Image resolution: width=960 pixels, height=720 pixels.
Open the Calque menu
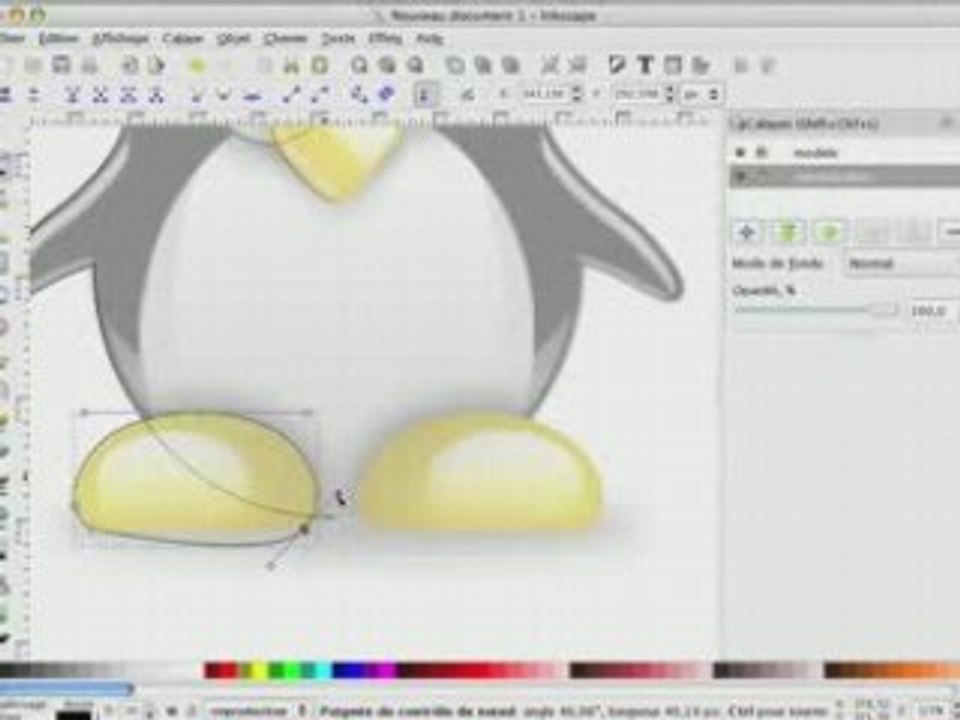(182, 39)
